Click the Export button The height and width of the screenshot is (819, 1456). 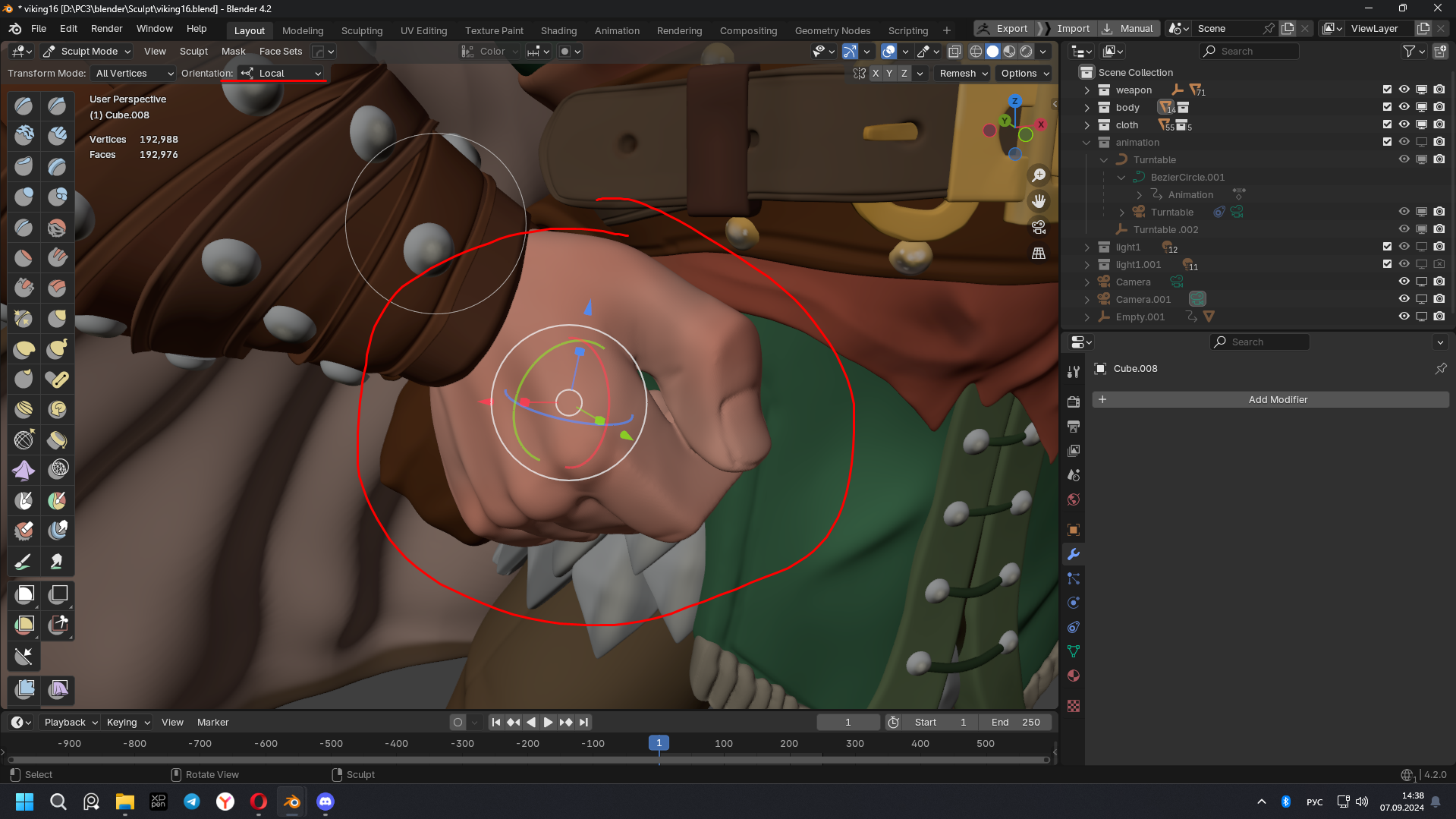pos(1003,29)
